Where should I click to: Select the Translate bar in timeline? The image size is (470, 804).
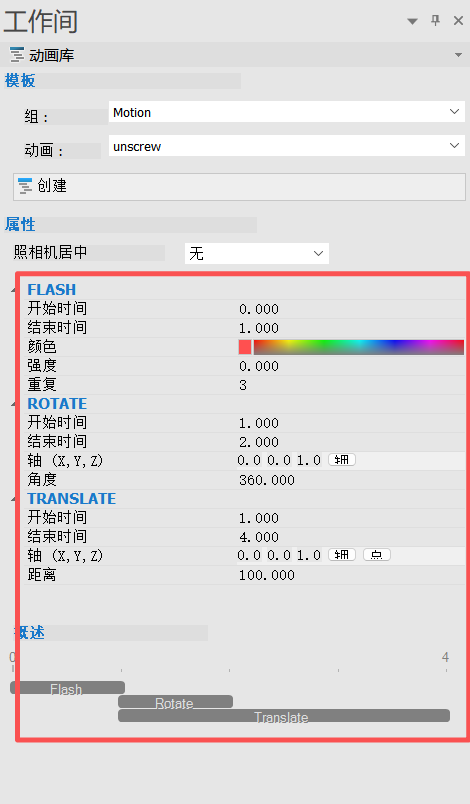284,716
